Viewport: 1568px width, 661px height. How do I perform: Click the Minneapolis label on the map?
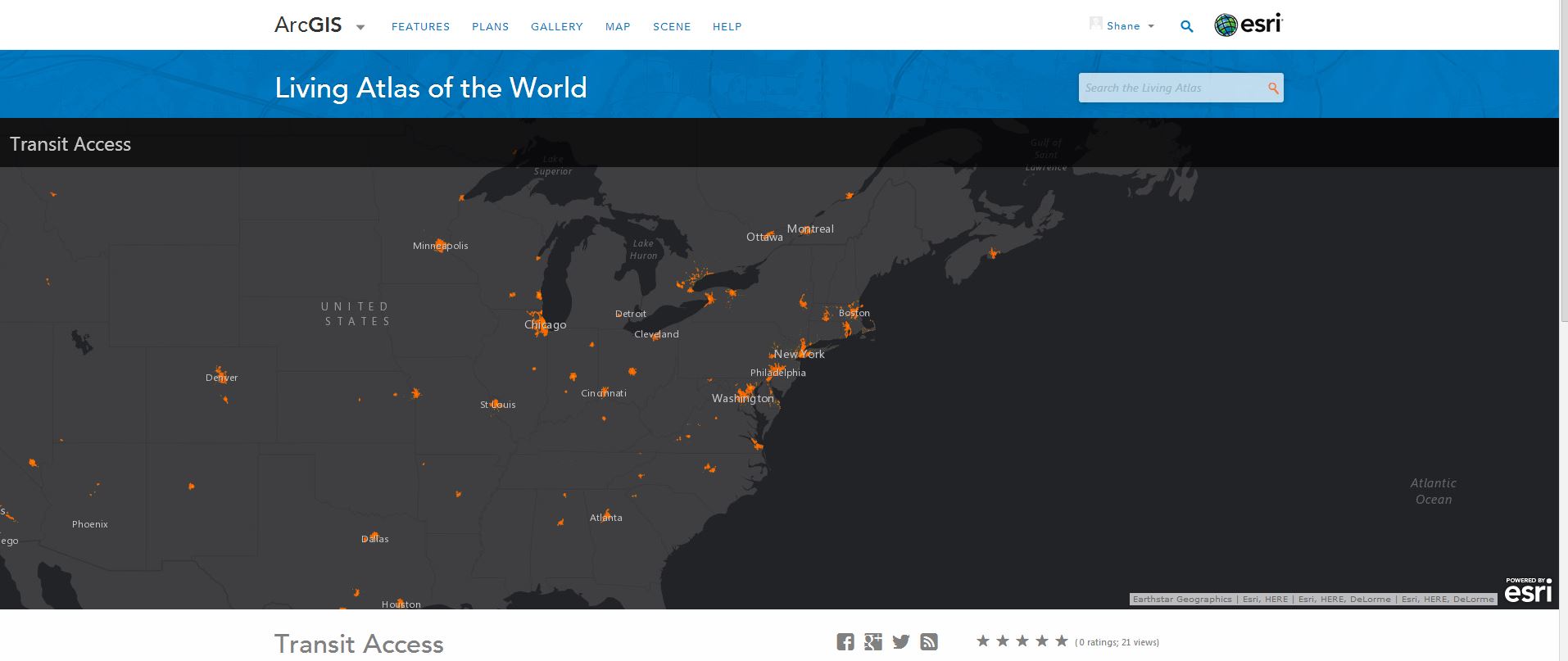[x=441, y=246]
